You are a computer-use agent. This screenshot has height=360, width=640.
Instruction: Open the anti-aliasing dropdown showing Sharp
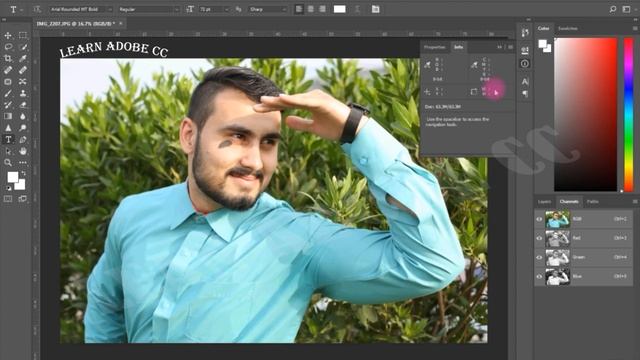267,9
